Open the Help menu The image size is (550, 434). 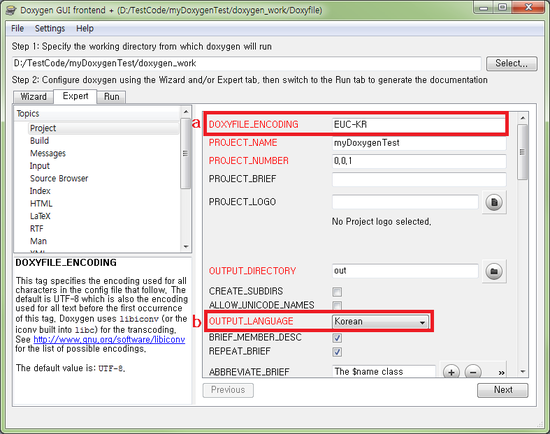pos(85,28)
